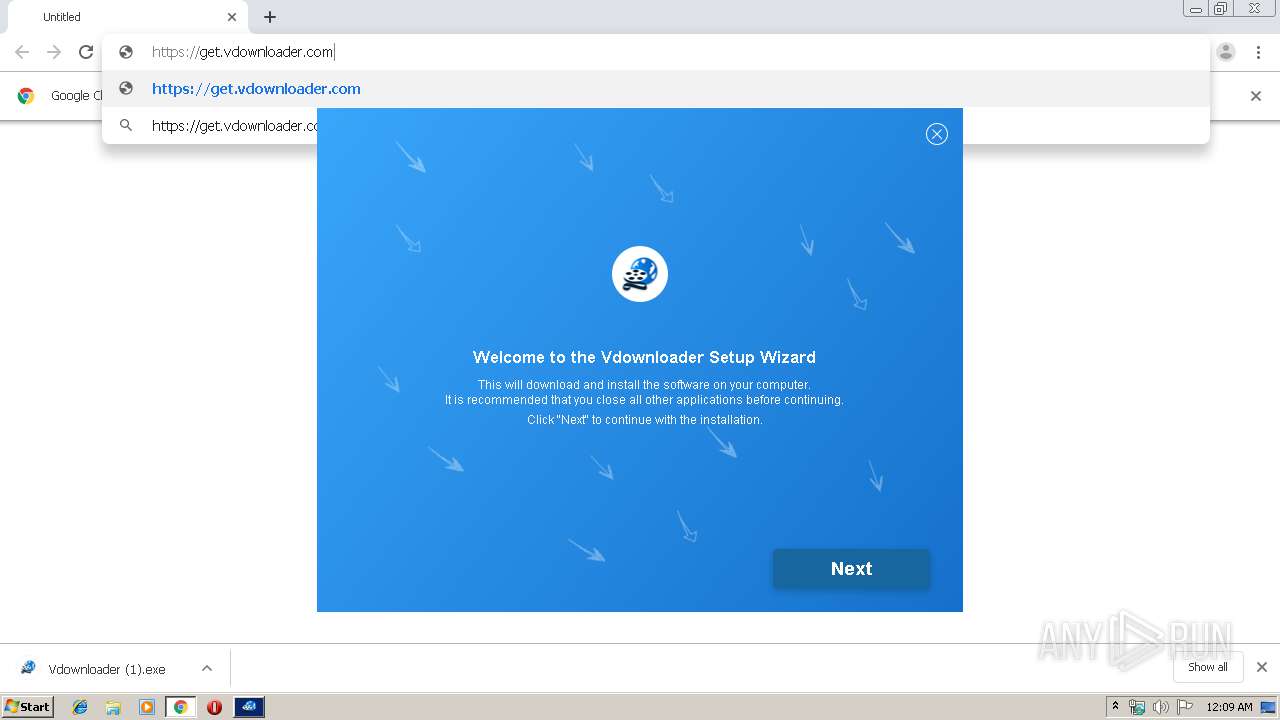The width and height of the screenshot is (1280, 720).
Task: Restore down the Chrome window
Action: point(1221,9)
